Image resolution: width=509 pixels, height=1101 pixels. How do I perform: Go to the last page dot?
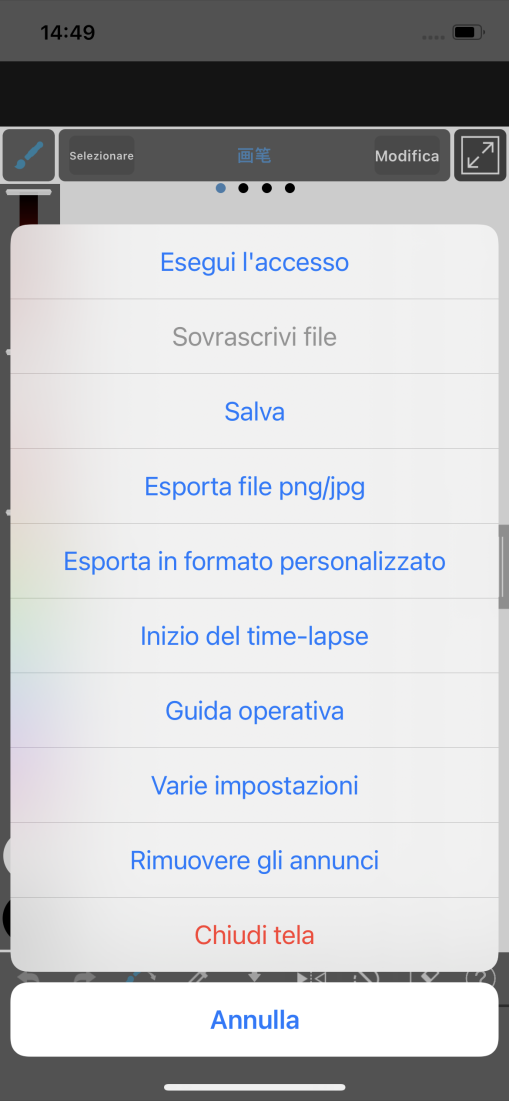pyautogui.click(x=290, y=188)
